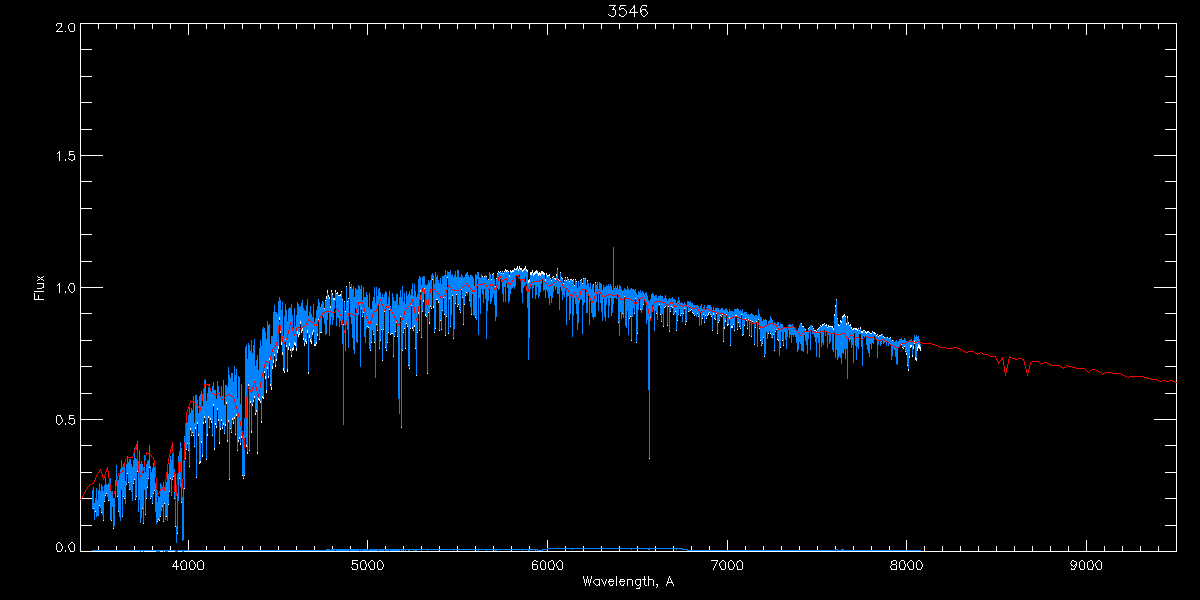
Task: Click the spectral spike near 7600
Action: point(836,312)
